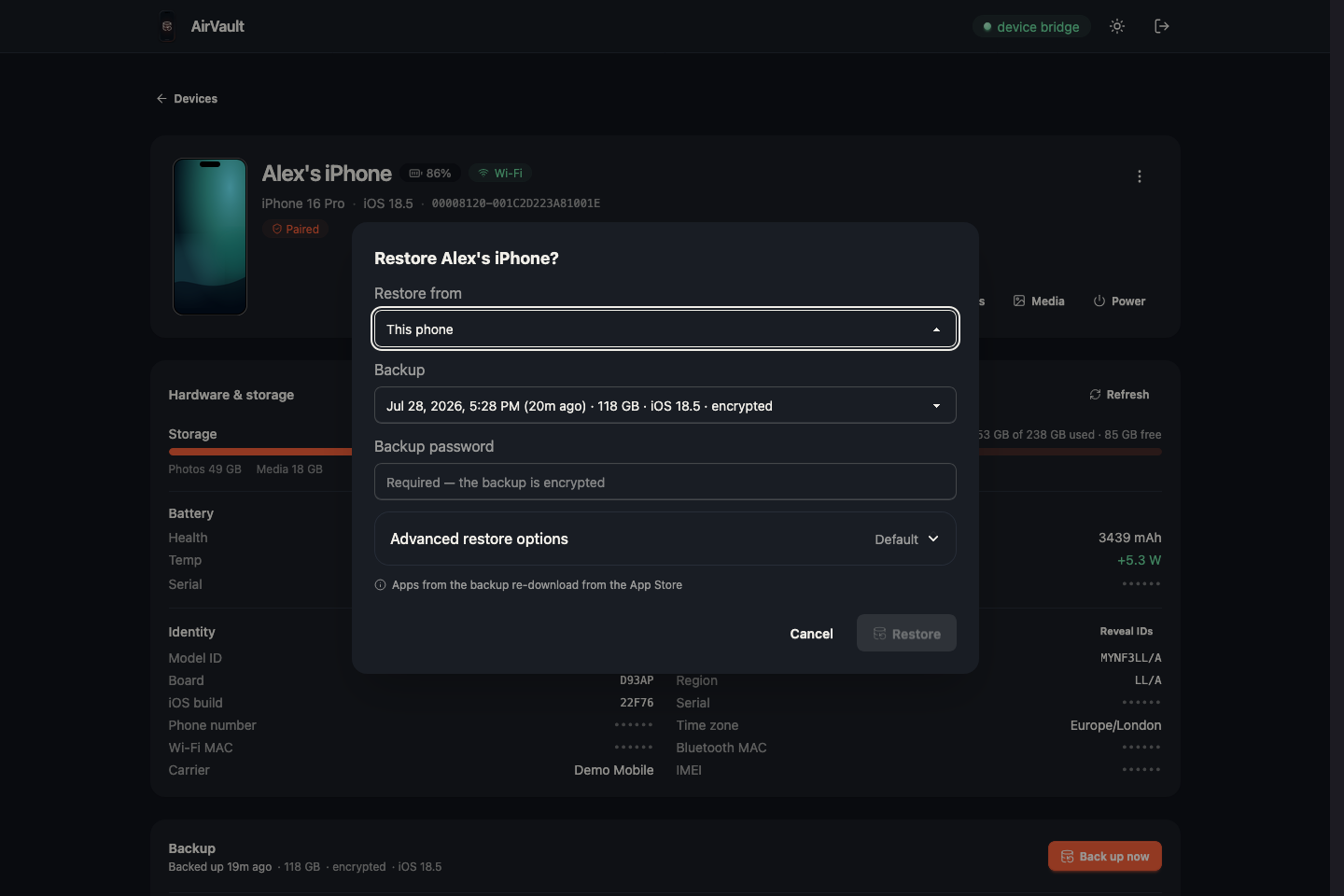Click the 86% battery badge

430,174
